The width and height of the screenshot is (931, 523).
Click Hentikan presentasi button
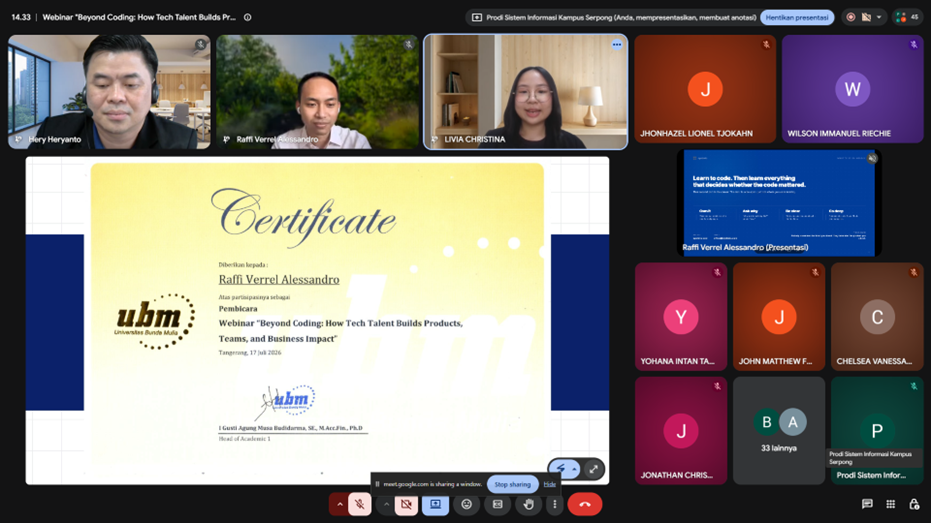797,17
